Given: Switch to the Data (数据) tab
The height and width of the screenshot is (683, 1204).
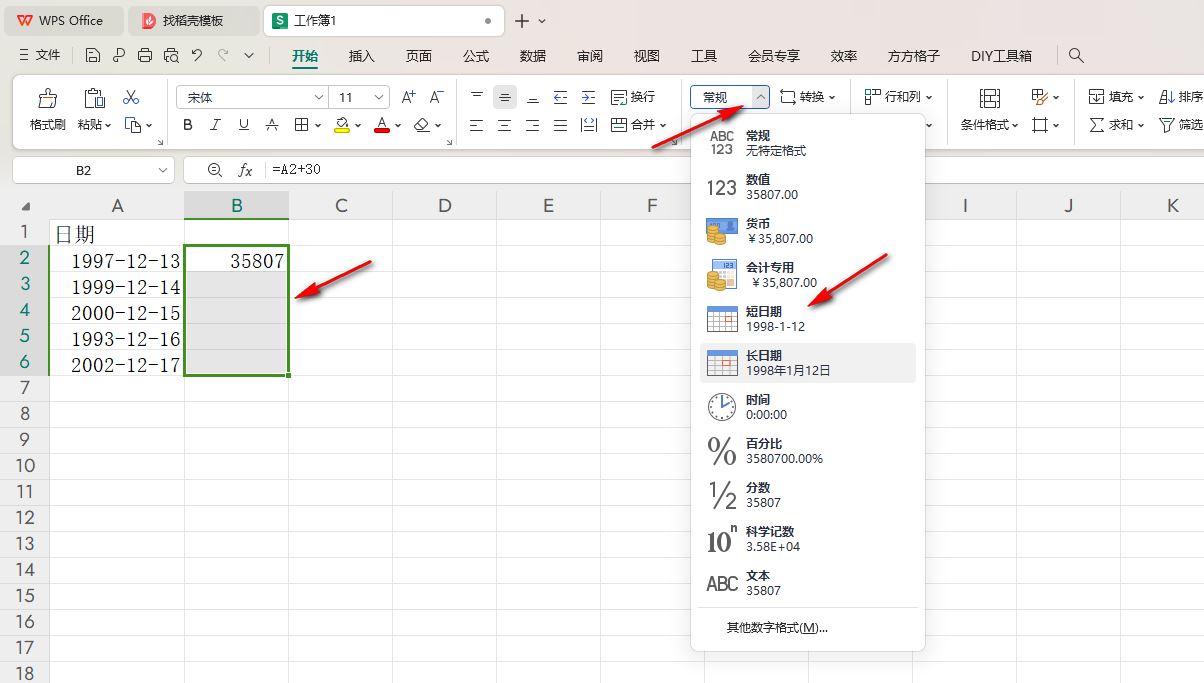Looking at the screenshot, I should [x=533, y=56].
